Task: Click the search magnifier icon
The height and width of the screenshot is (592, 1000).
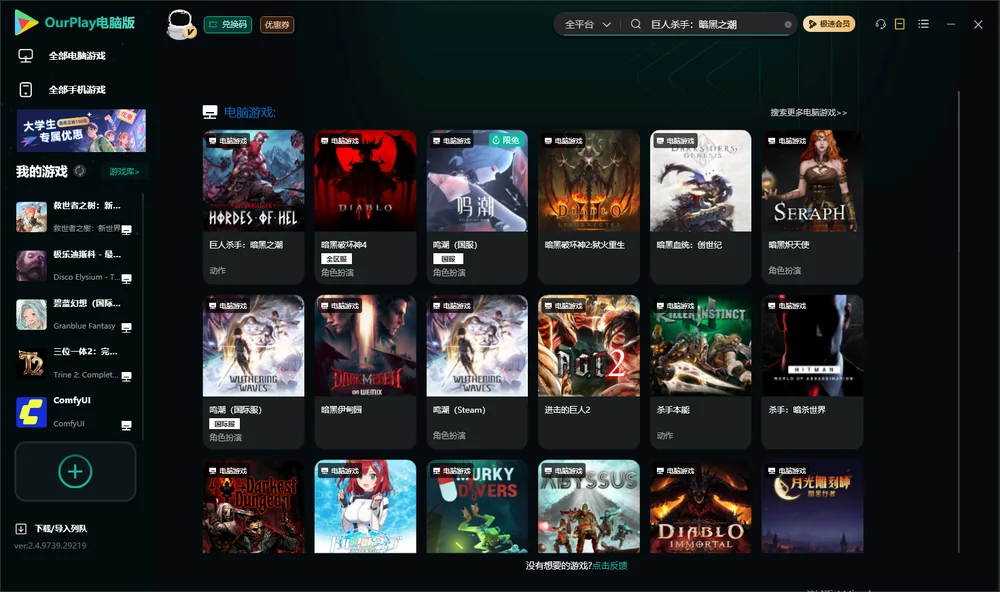Action: [x=636, y=24]
